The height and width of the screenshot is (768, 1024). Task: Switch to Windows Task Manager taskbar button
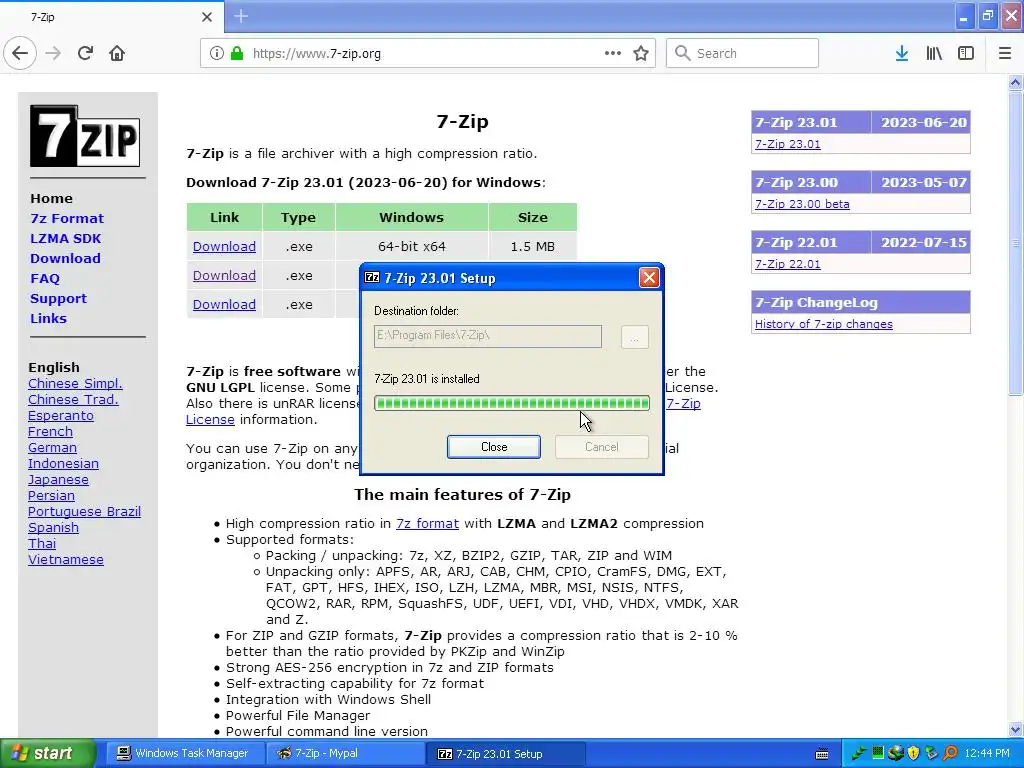(185, 754)
